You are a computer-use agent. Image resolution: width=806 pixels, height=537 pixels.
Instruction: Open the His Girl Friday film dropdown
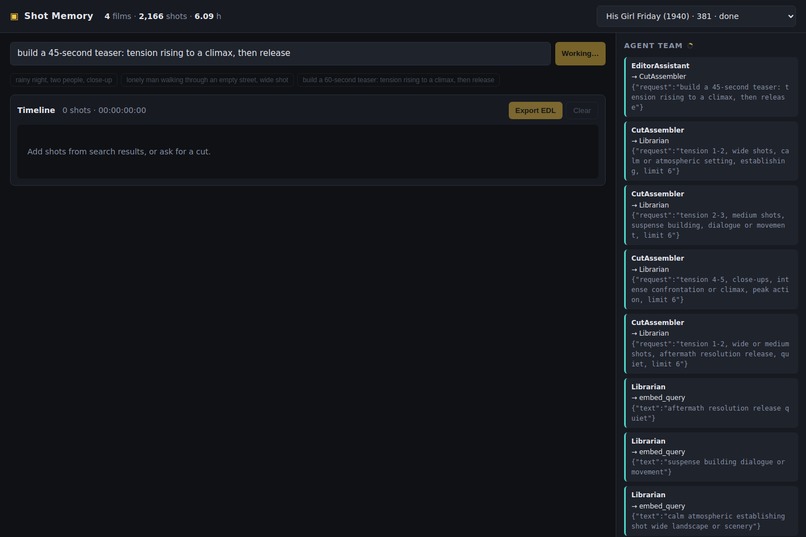click(696, 16)
